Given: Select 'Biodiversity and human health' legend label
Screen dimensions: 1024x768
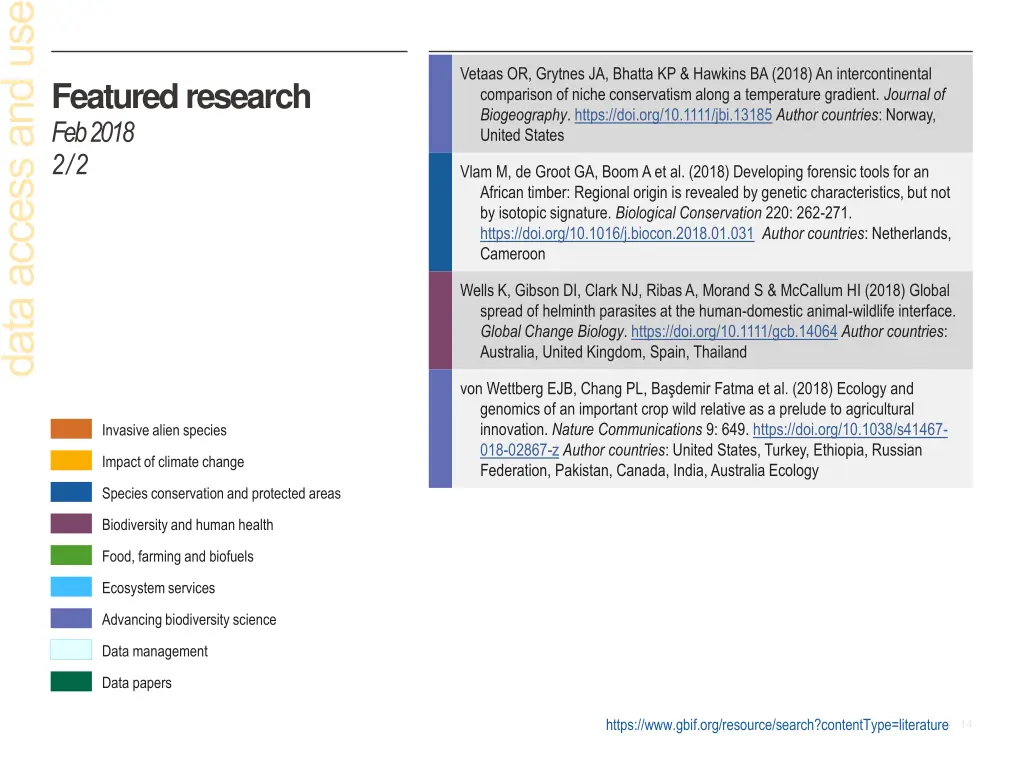Looking at the screenshot, I should click(x=187, y=525).
